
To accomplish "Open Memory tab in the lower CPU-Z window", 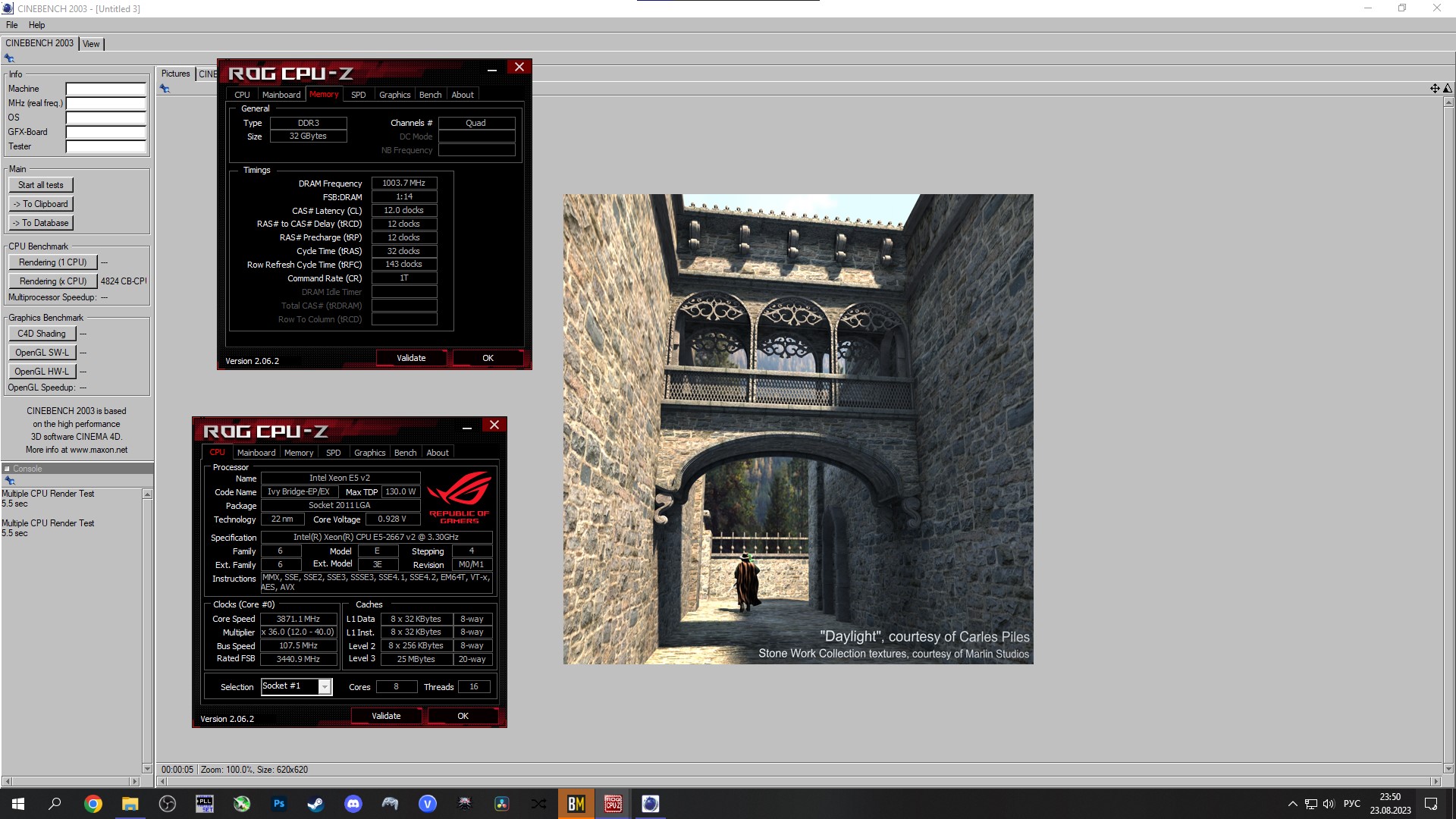I will pos(299,453).
